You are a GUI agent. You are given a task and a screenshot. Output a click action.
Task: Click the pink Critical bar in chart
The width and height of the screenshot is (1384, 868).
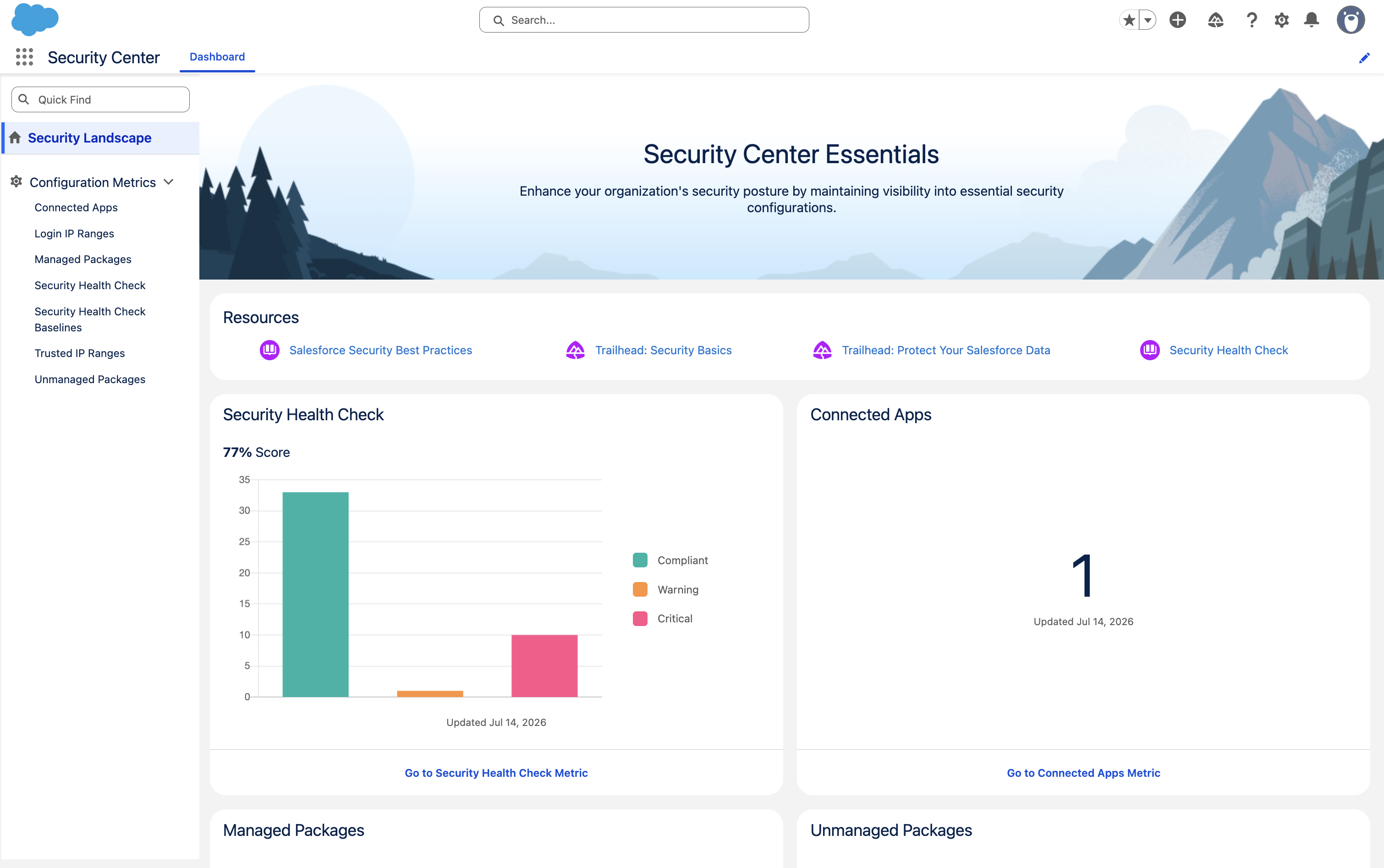tap(544, 666)
